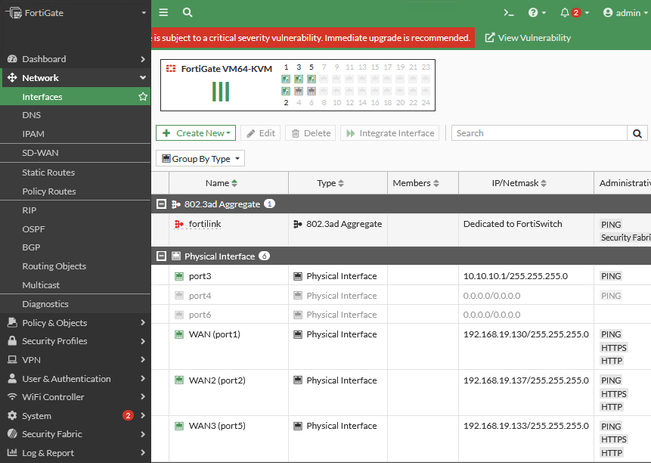The image size is (651, 463).
Task: Click into the interface Search field
Action: click(539, 133)
